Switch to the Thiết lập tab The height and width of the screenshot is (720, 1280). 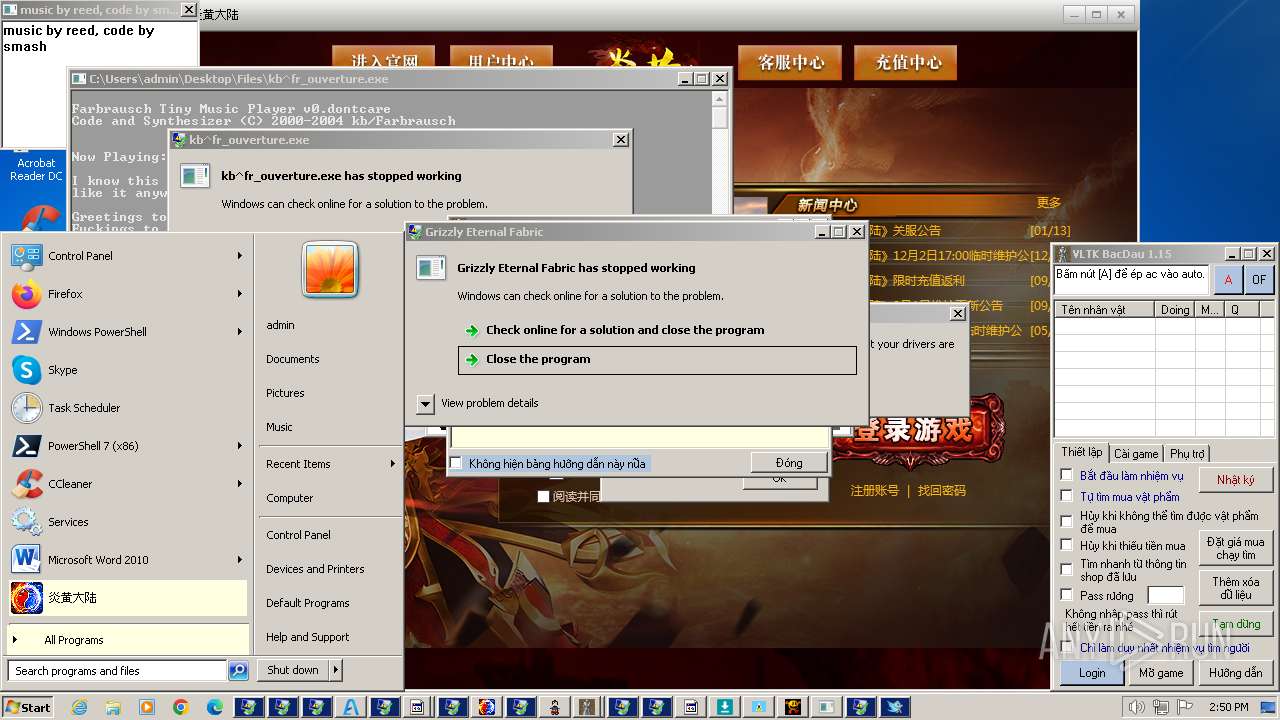(1082, 452)
